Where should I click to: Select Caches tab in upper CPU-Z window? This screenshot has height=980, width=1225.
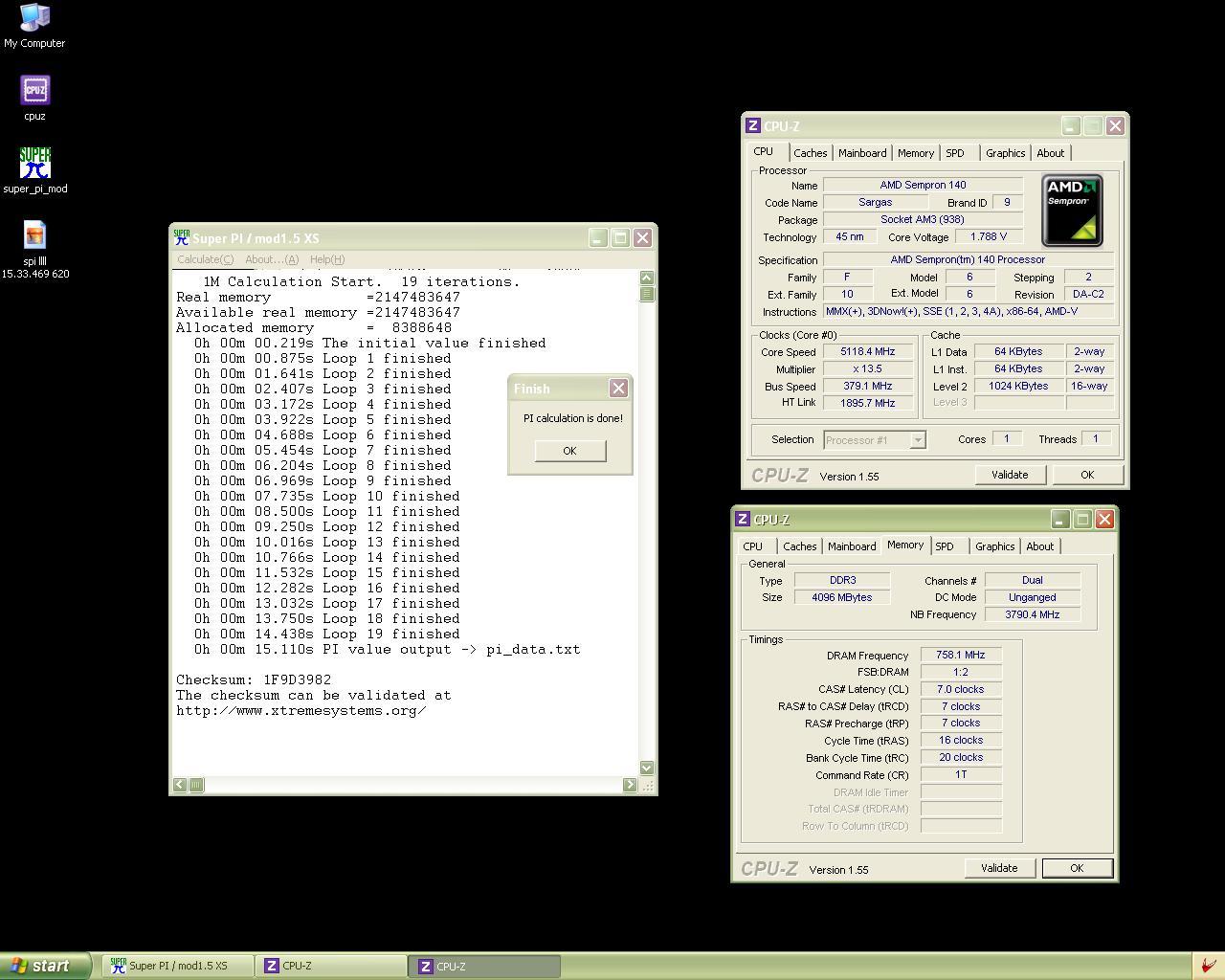[x=810, y=153]
